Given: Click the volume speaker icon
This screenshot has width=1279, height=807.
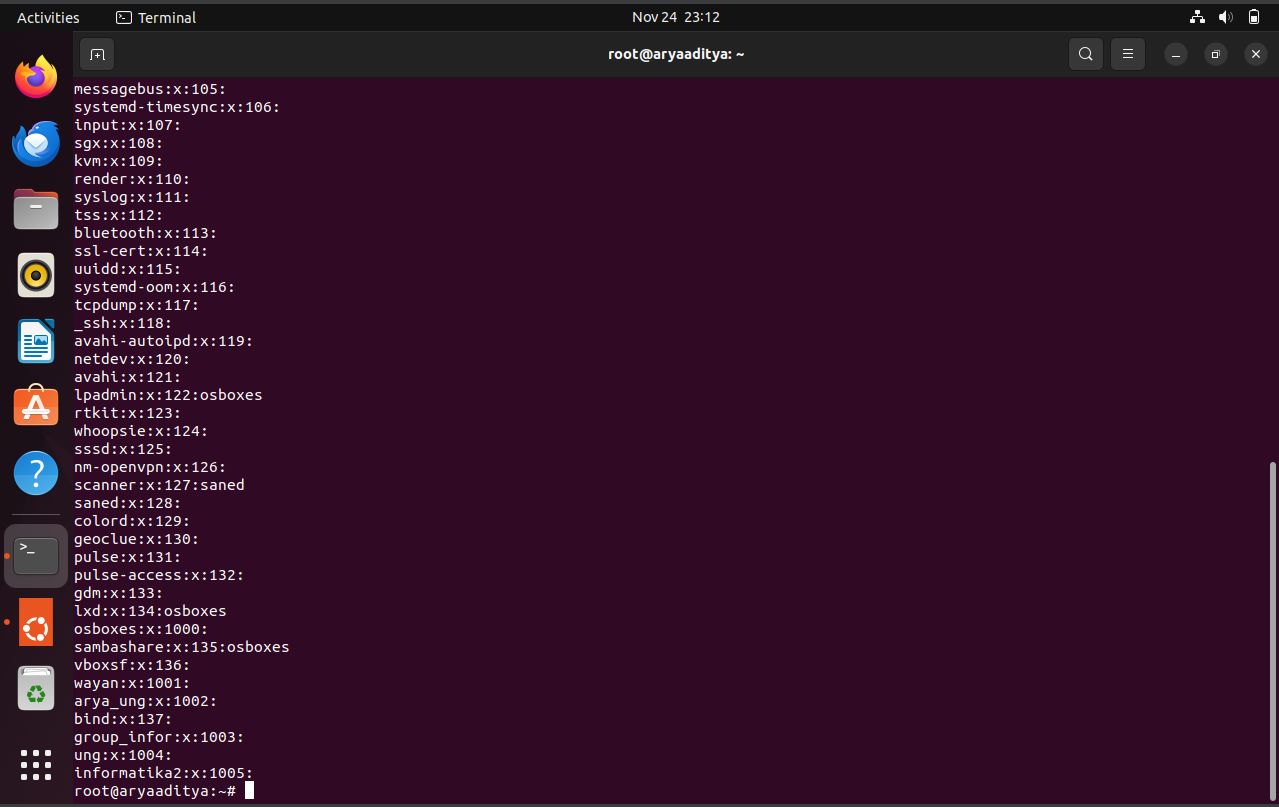Looking at the screenshot, I should 1226,17.
